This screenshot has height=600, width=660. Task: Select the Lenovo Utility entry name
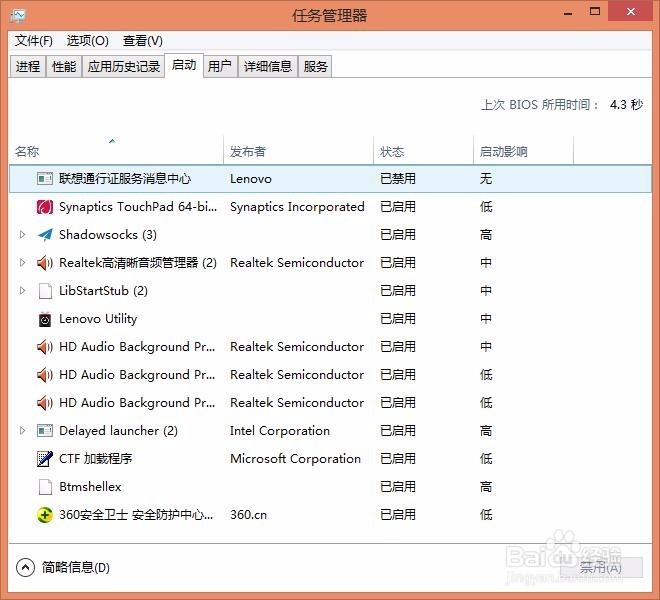pyautogui.click(x=98, y=319)
